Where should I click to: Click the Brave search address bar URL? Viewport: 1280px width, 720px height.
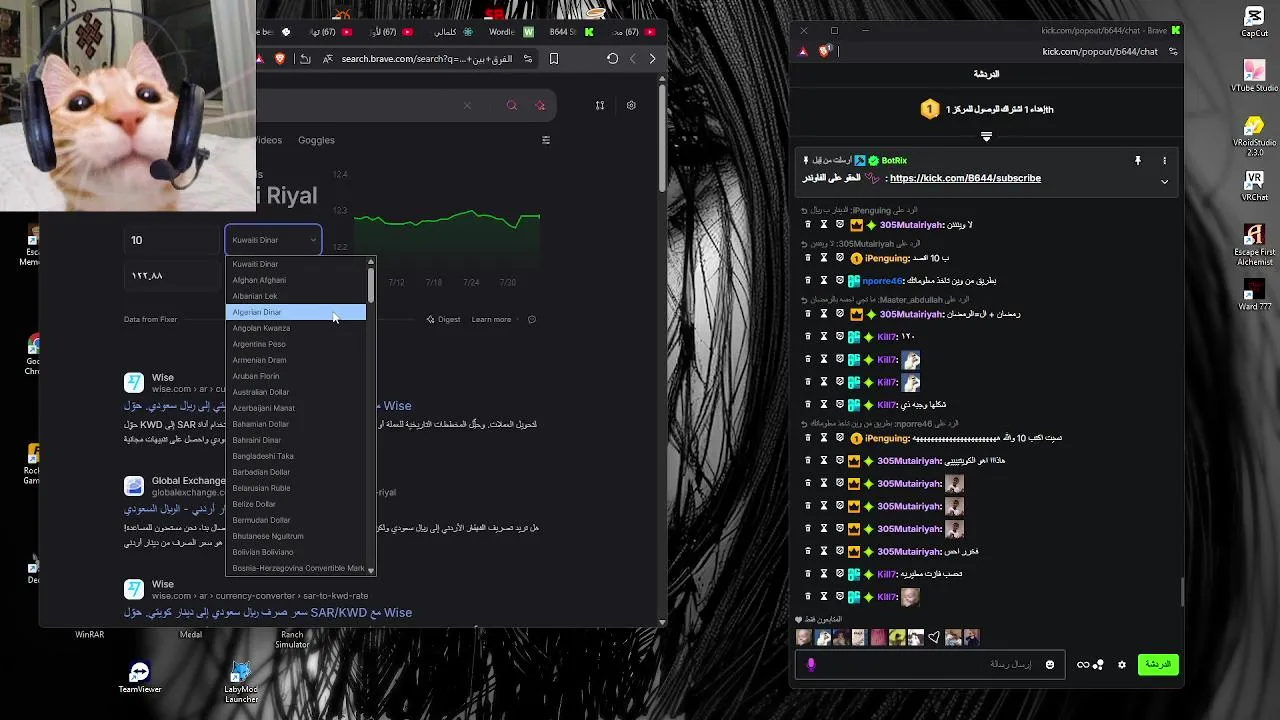[426, 59]
